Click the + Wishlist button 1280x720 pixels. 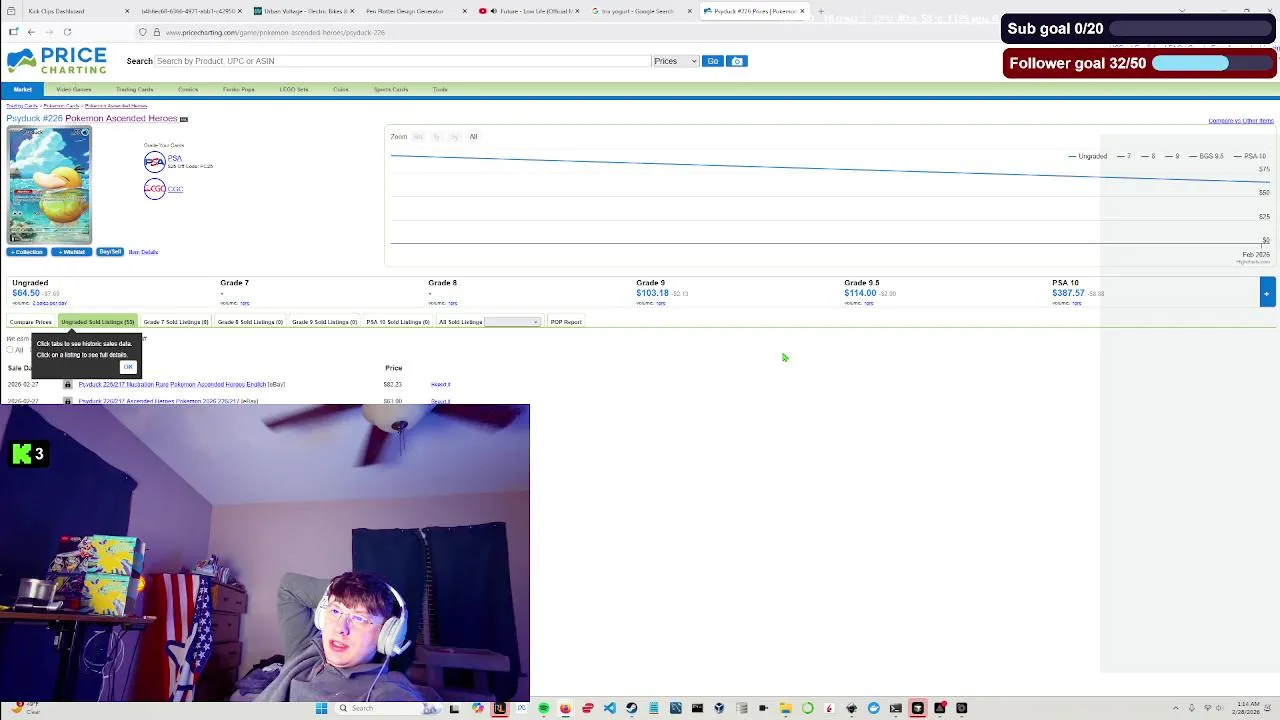point(71,252)
